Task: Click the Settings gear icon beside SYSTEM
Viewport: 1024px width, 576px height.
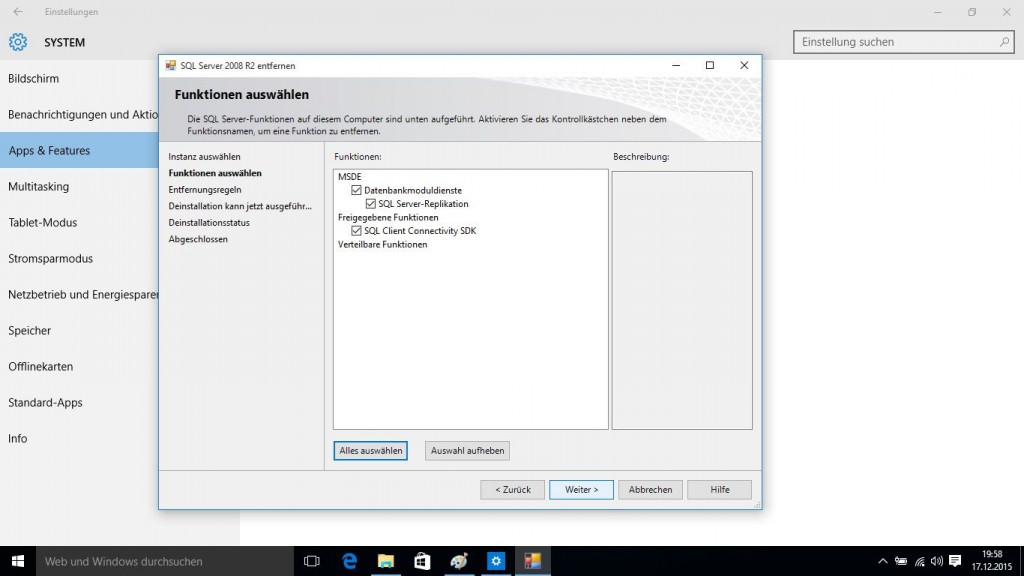Action: tap(18, 43)
